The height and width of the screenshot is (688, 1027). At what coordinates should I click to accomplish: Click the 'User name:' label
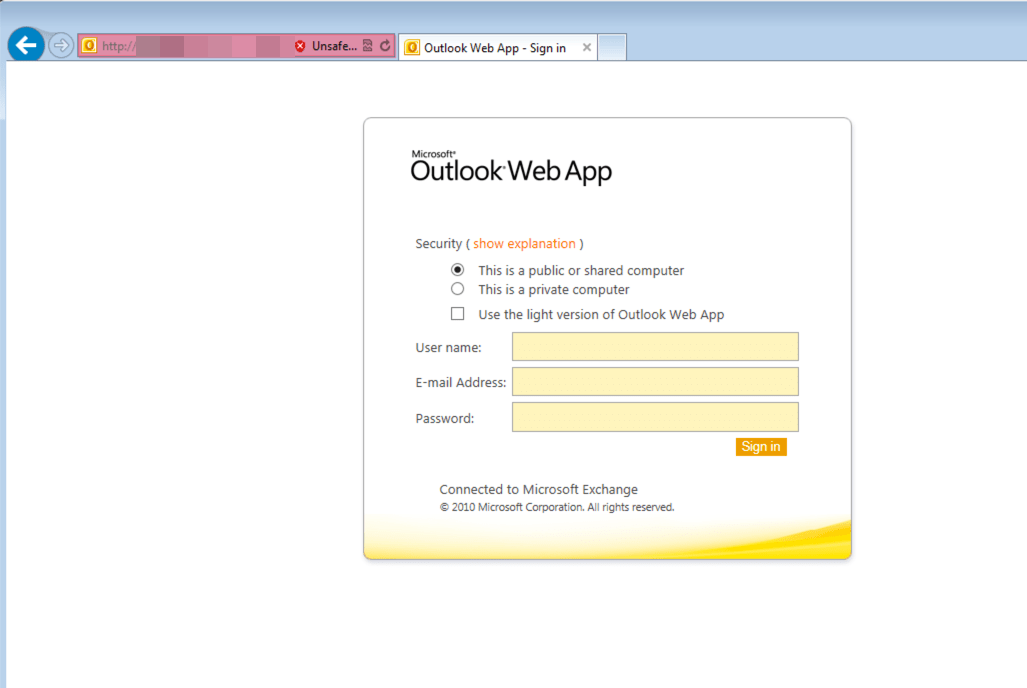click(448, 347)
